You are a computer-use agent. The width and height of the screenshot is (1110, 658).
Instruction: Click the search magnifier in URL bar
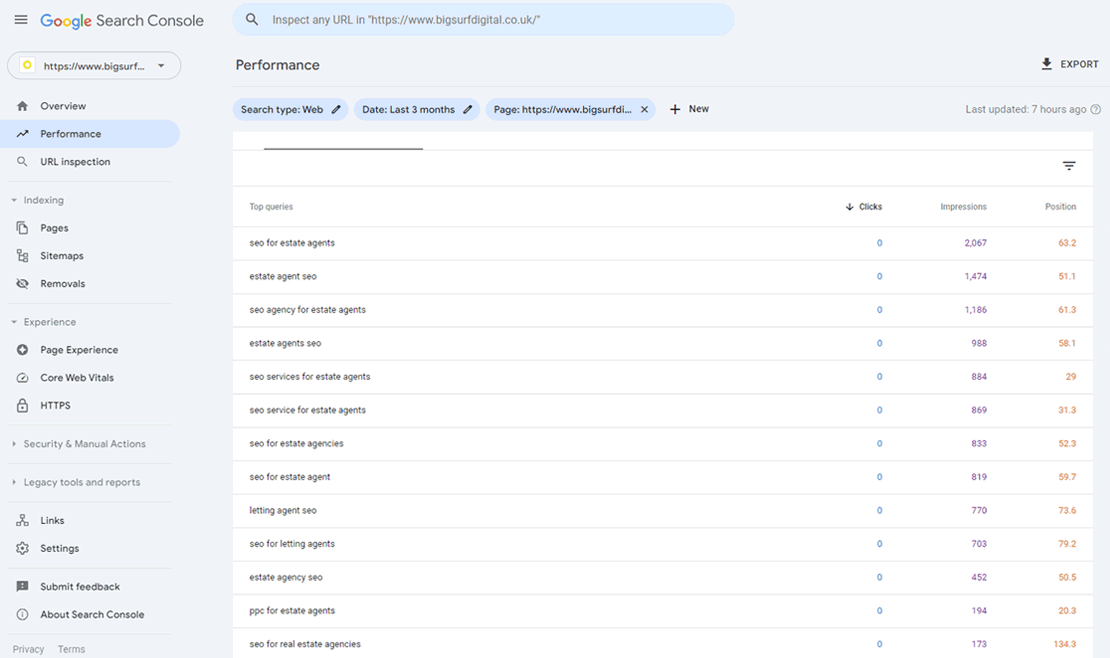252,20
